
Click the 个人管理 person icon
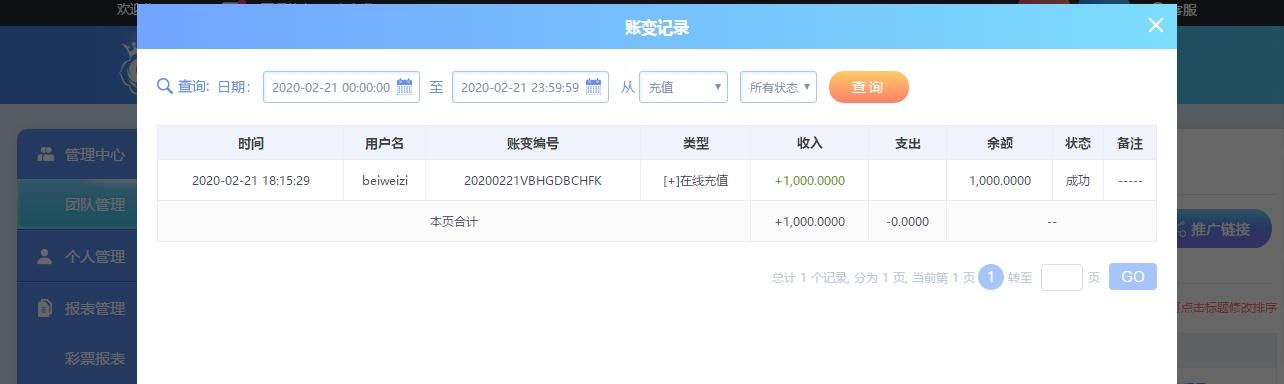click(45, 257)
